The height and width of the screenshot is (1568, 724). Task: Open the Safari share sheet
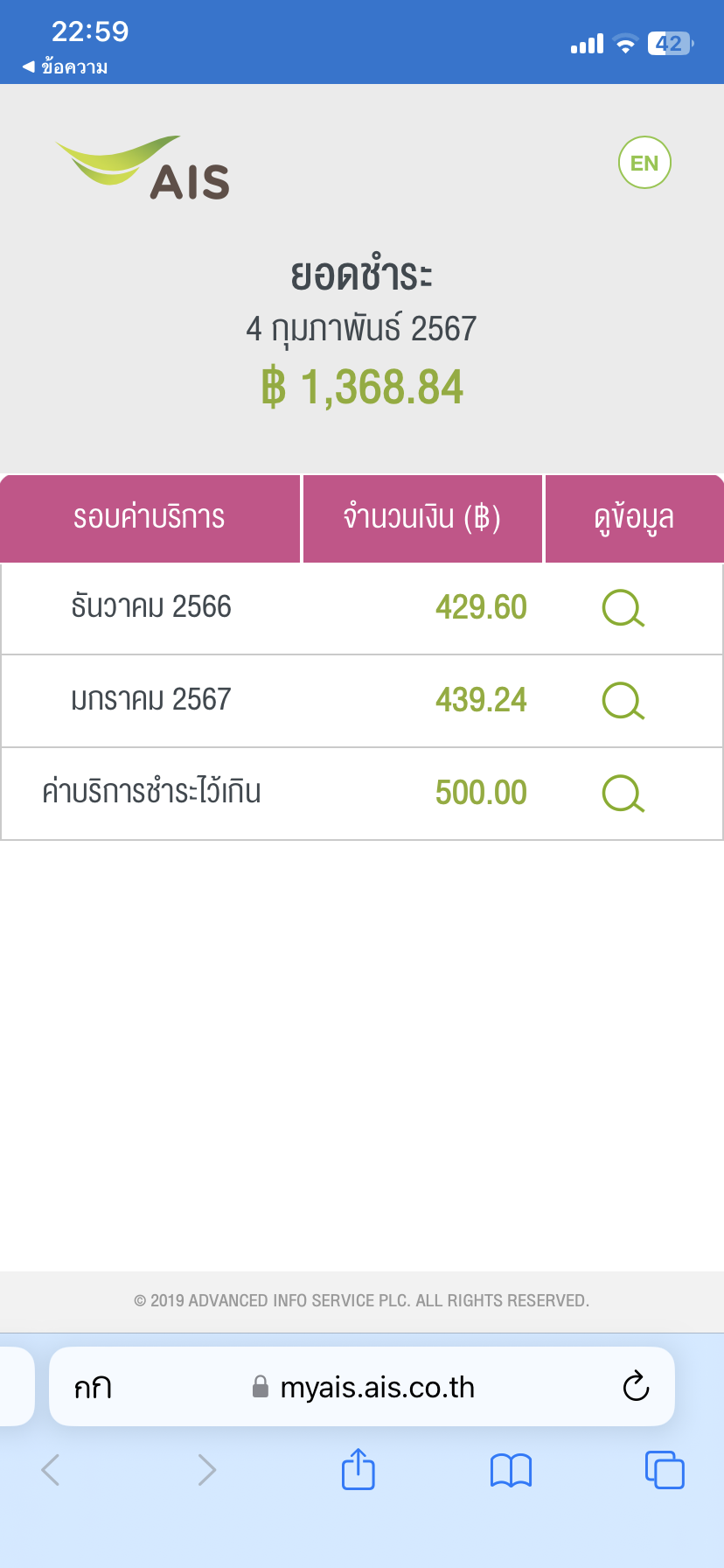pos(358,1469)
